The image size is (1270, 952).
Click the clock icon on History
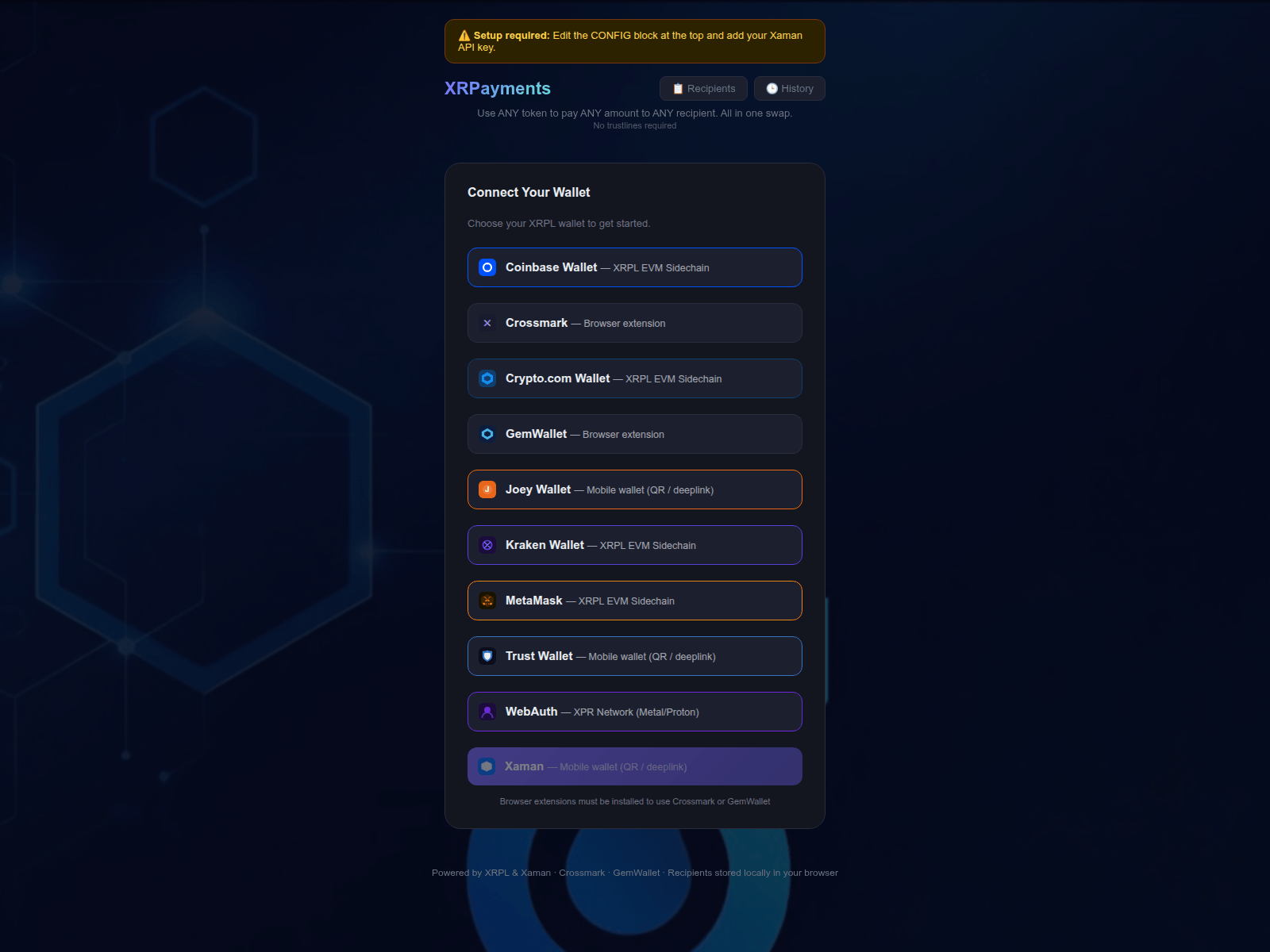click(772, 89)
